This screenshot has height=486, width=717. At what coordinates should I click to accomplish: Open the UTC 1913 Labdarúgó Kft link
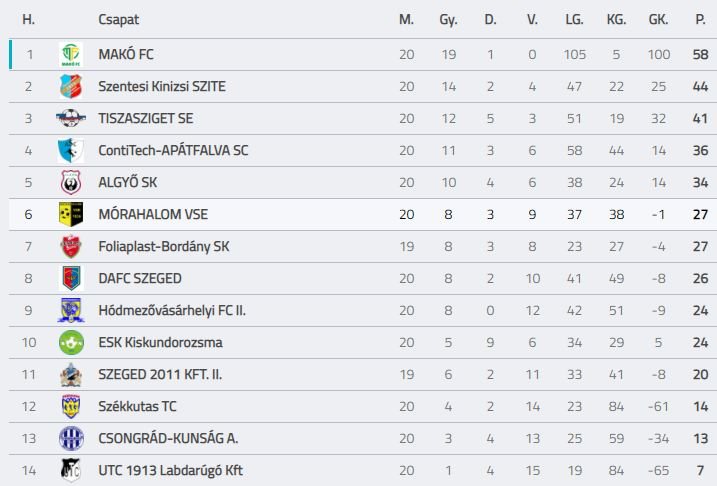click(x=170, y=470)
